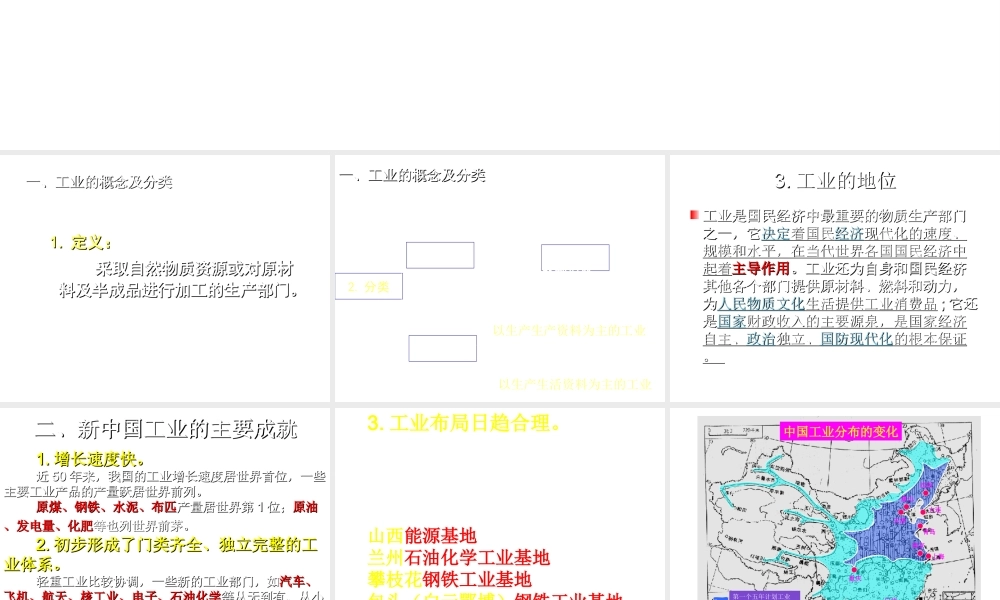
Task: Open the "人民物质文化" hyperlink
Action: tap(761, 304)
